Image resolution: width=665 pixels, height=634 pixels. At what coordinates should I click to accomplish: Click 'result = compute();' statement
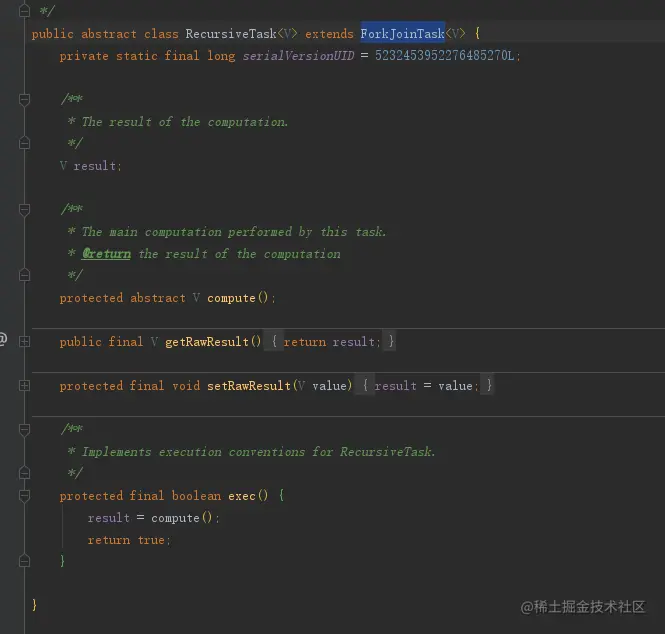[x=154, y=518]
